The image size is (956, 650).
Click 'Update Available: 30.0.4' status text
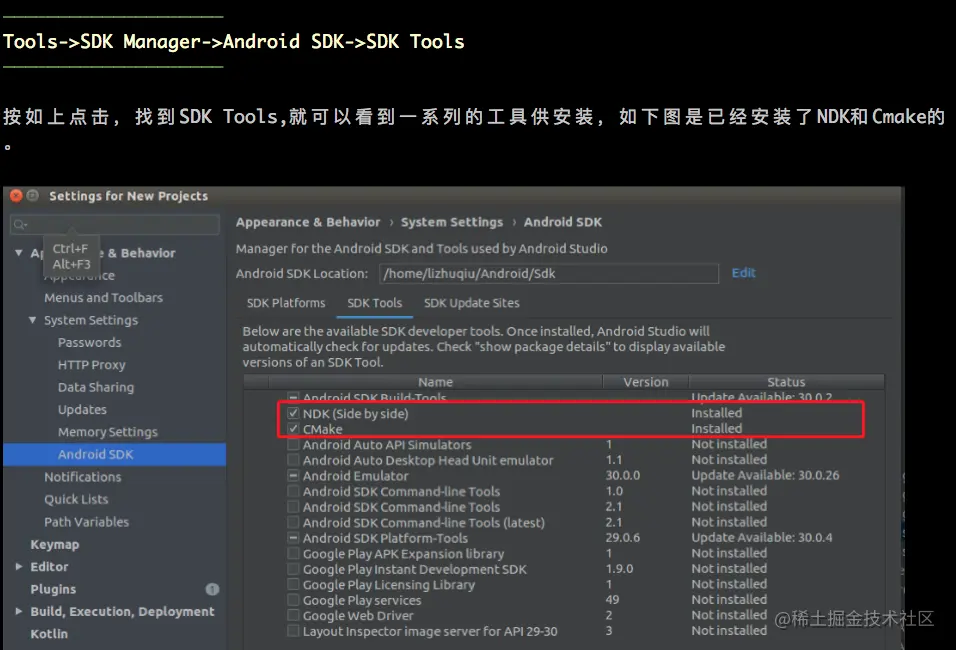coord(762,537)
